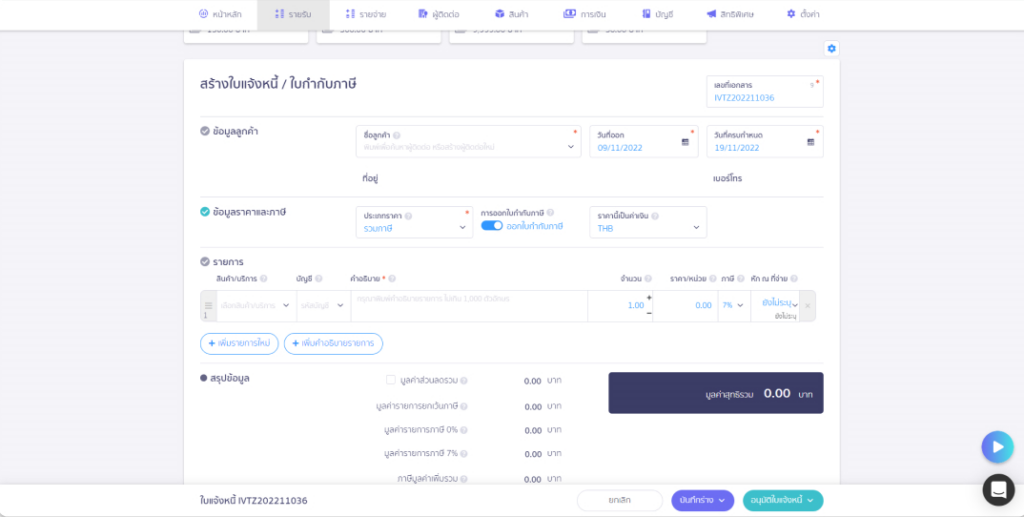Click the เพิ่มคำอธิบายรายการ add description button
Image resolution: width=1024 pixels, height=517 pixels.
coord(333,343)
